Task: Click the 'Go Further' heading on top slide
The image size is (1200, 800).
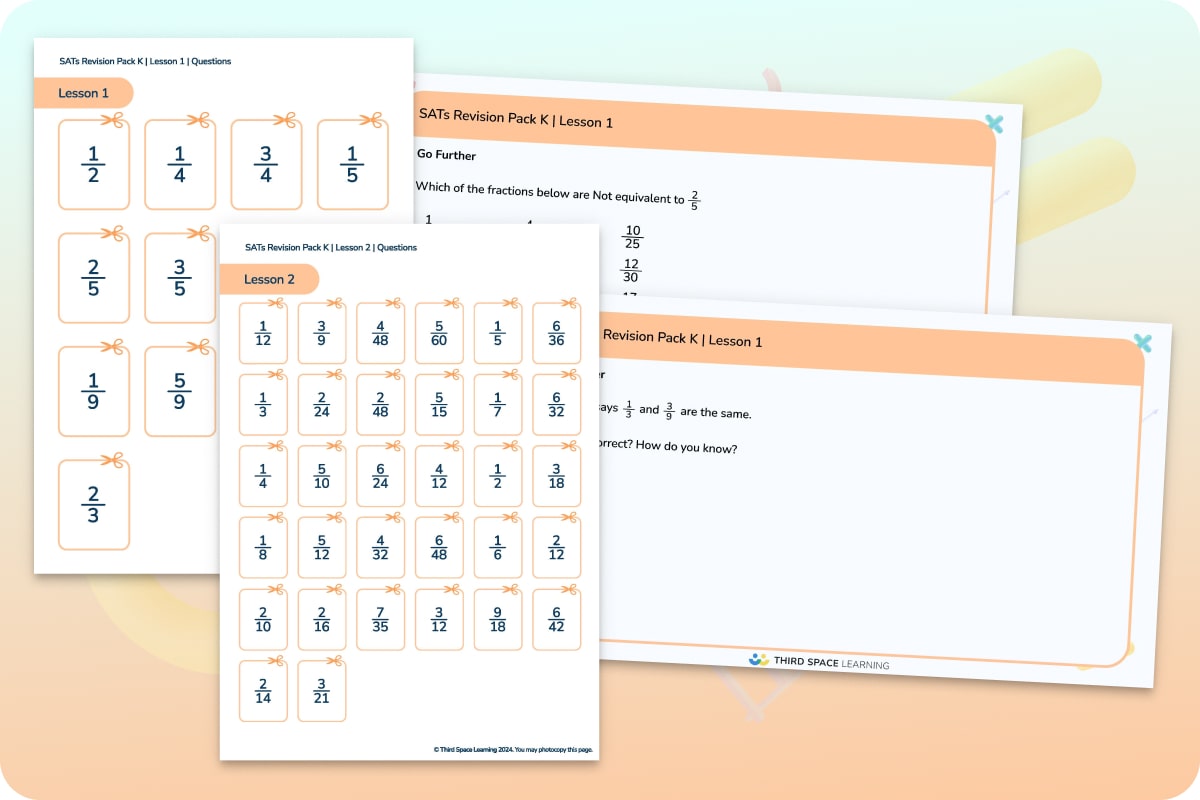Action: point(446,155)
